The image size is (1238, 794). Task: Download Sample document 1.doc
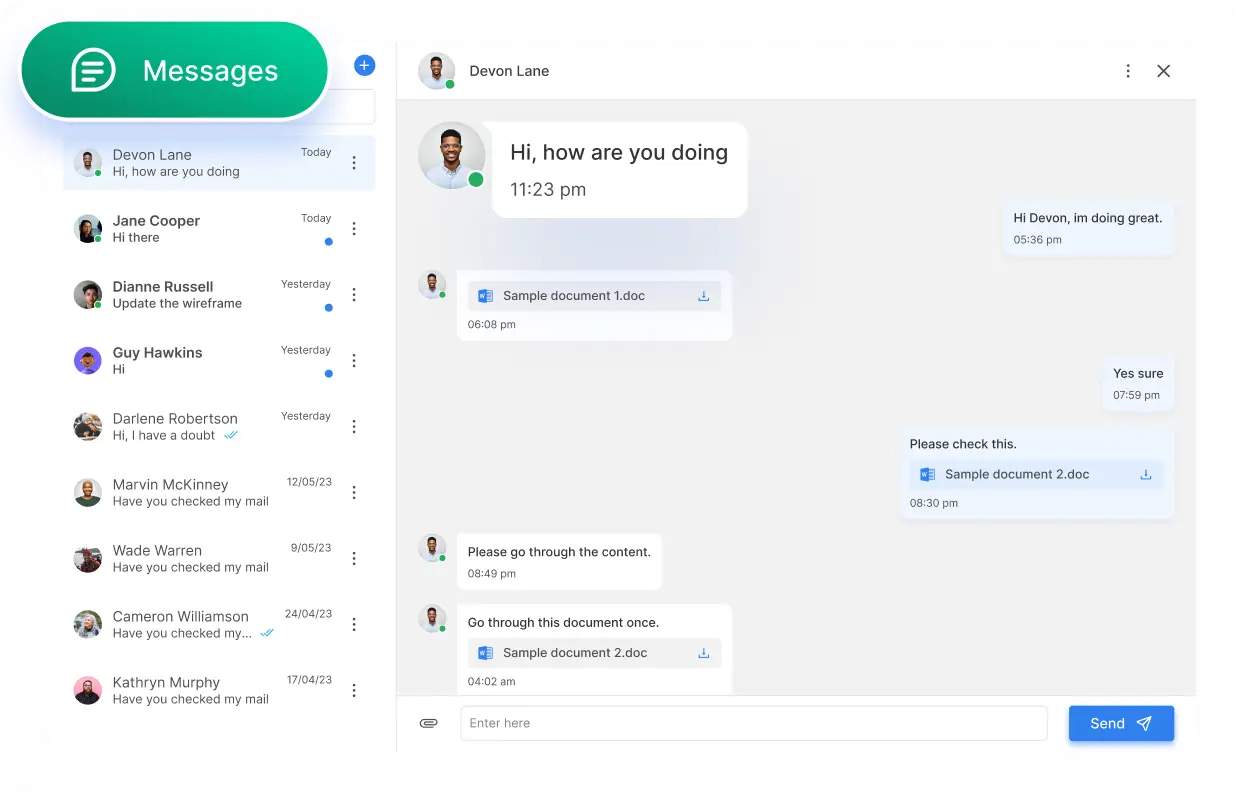pyautogui.click(x=703, y=296)
